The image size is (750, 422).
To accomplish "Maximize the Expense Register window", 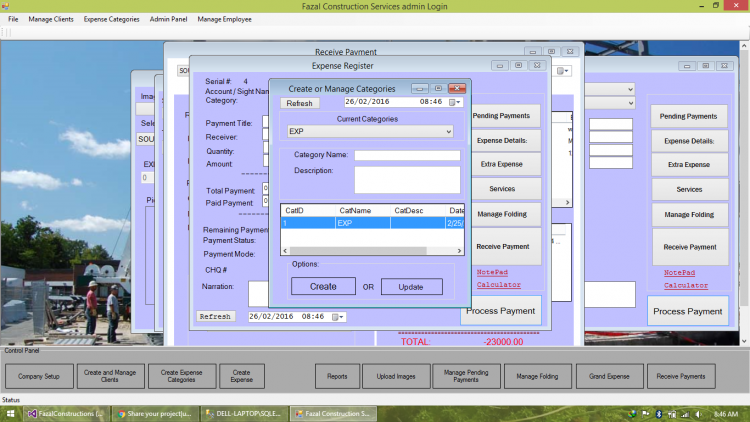I will (x=518, y=66).
